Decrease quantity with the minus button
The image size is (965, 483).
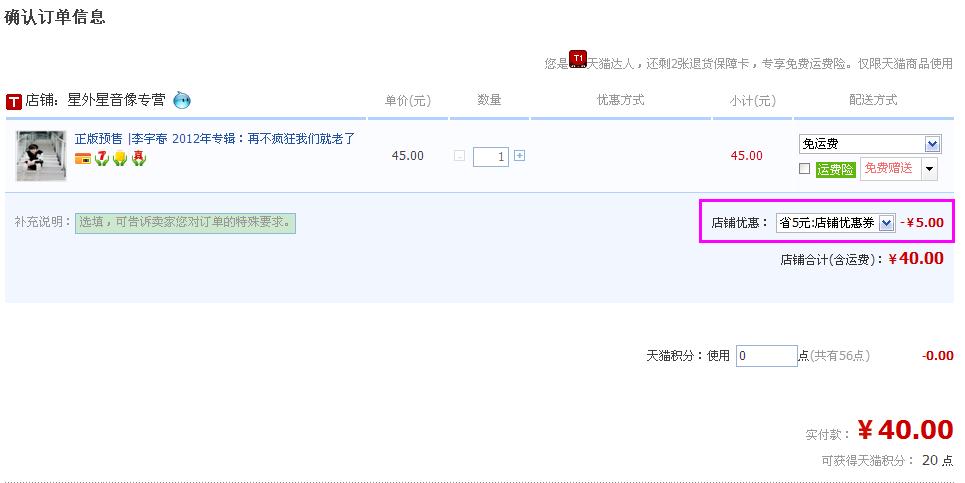459,156
